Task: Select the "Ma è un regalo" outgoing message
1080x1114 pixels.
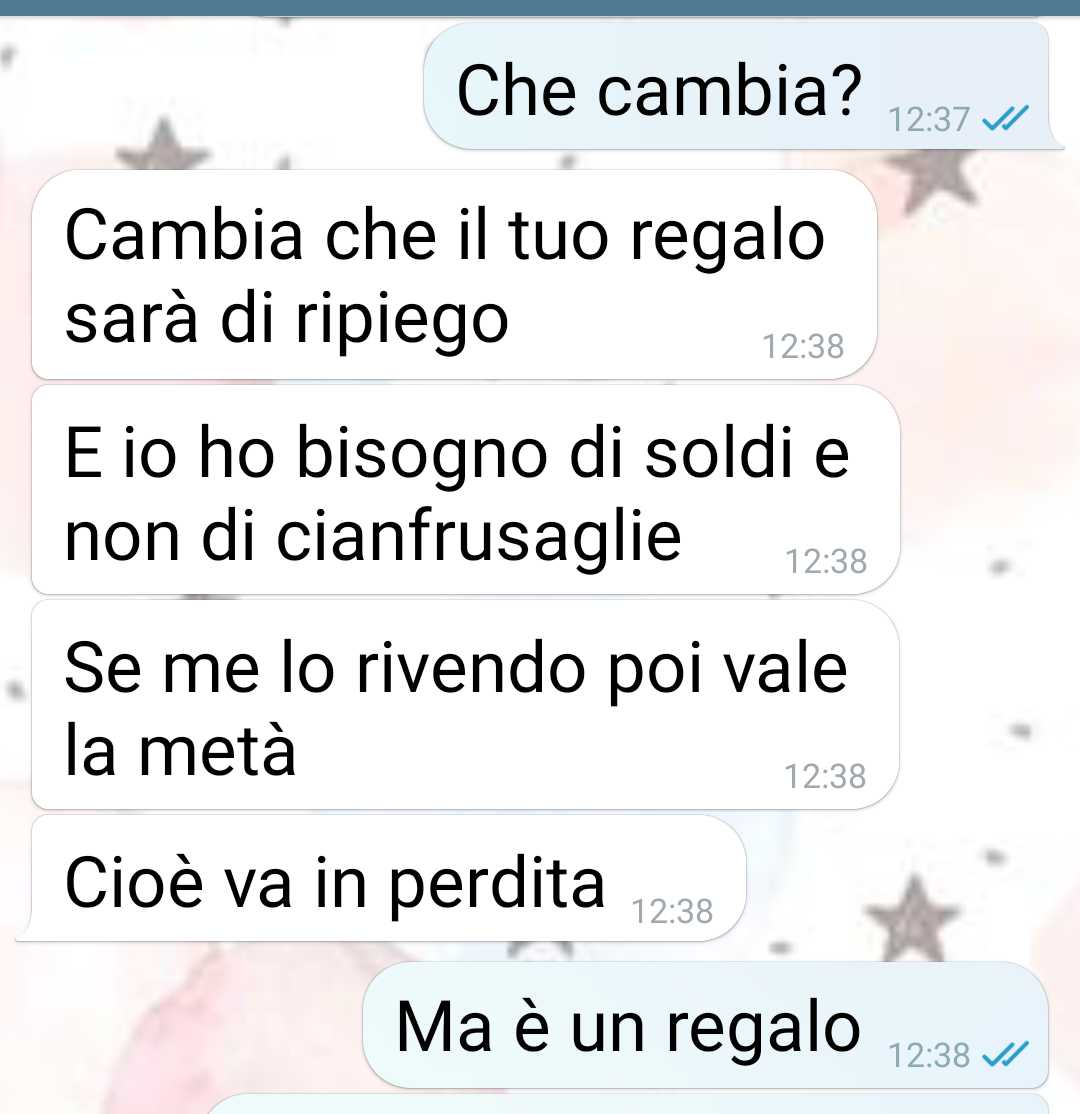Action: click(x=706, y=1024)
